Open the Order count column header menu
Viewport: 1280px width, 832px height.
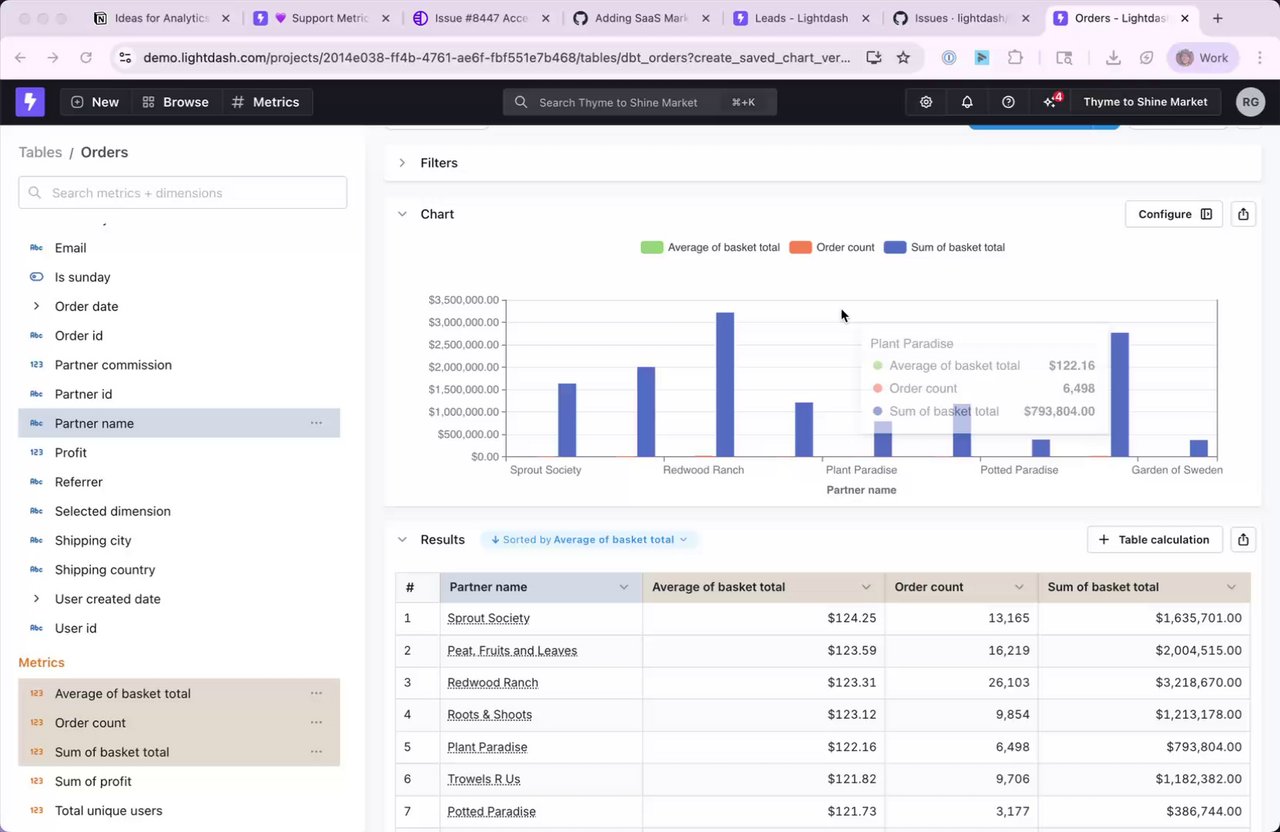click(x=1019, y=587)
